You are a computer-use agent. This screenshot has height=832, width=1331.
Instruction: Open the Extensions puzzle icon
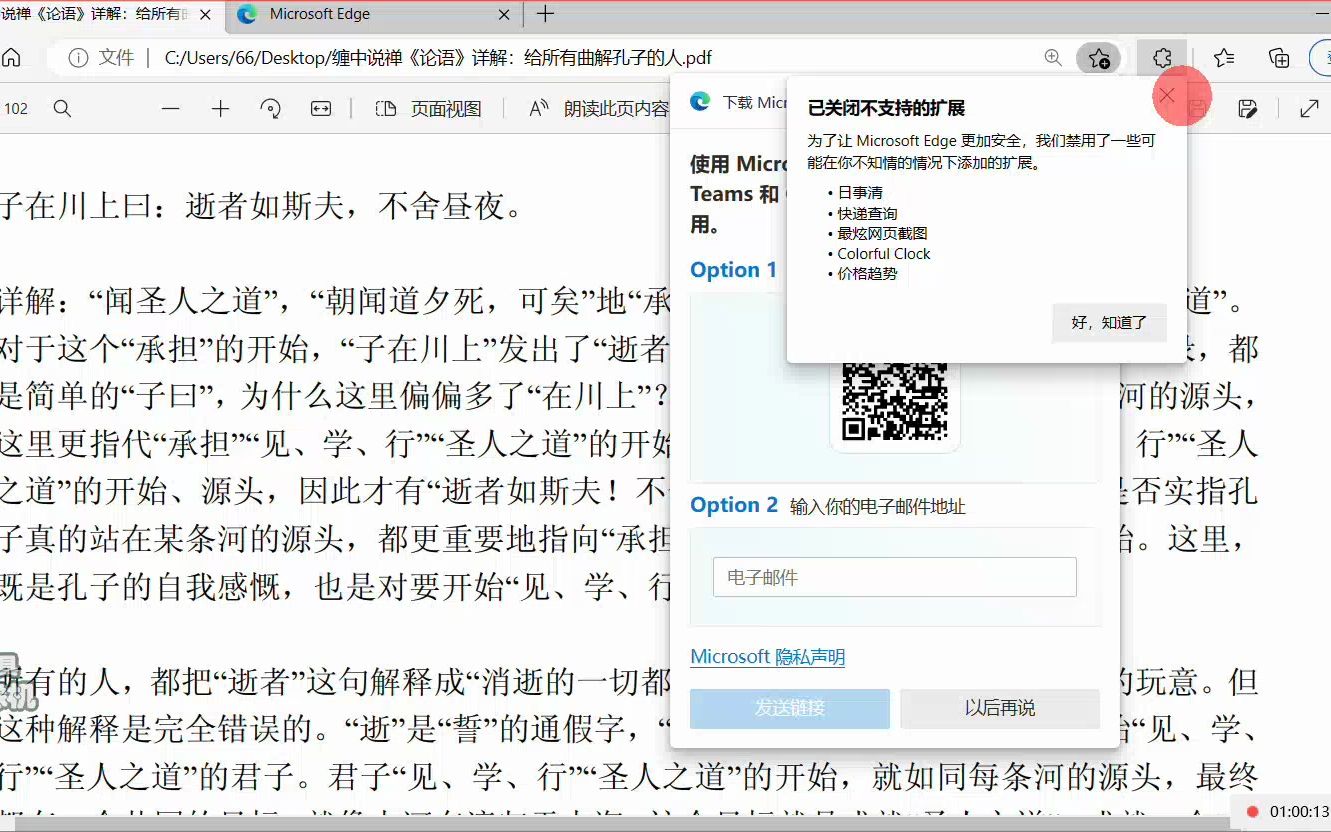pyautogui.click(x=1161, y=58)
